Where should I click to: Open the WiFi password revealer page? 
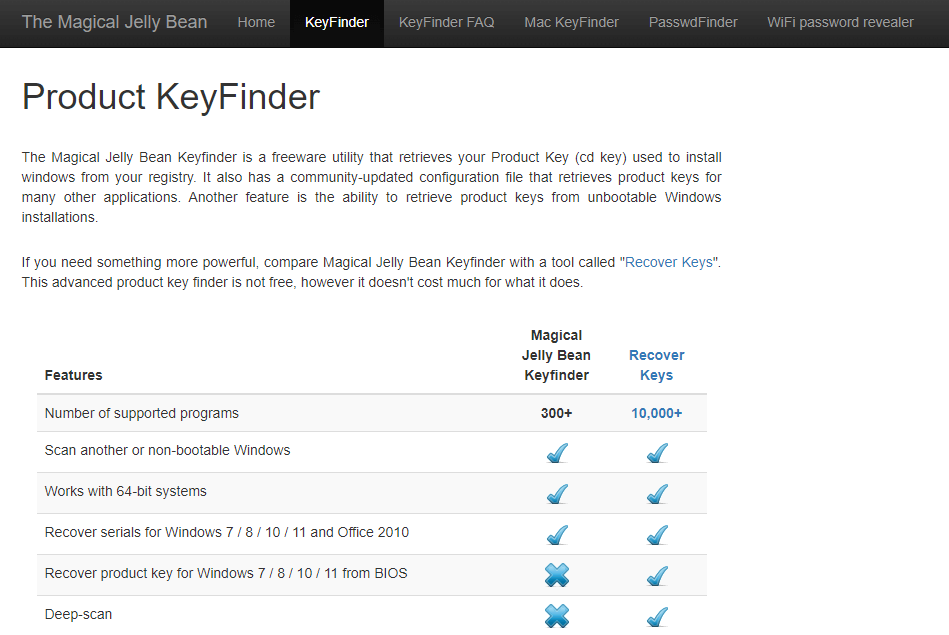click(840, 22)
